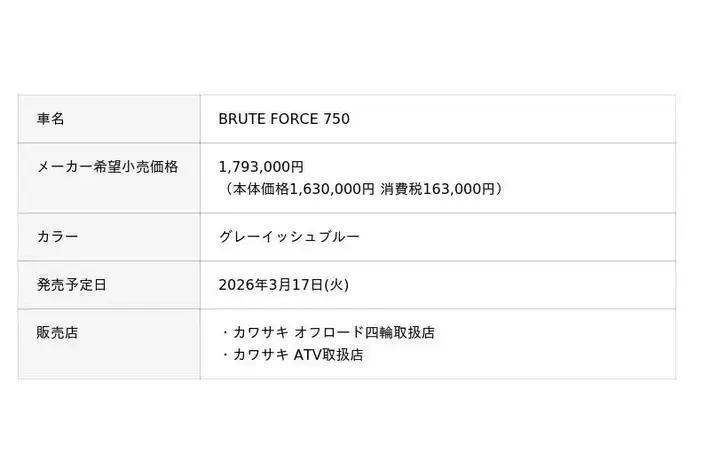Image resolution: width=710 pixels, height=474 pixels.
Task: Select the BRUTE FORCE 750 model name
Action: pos(284,119)
